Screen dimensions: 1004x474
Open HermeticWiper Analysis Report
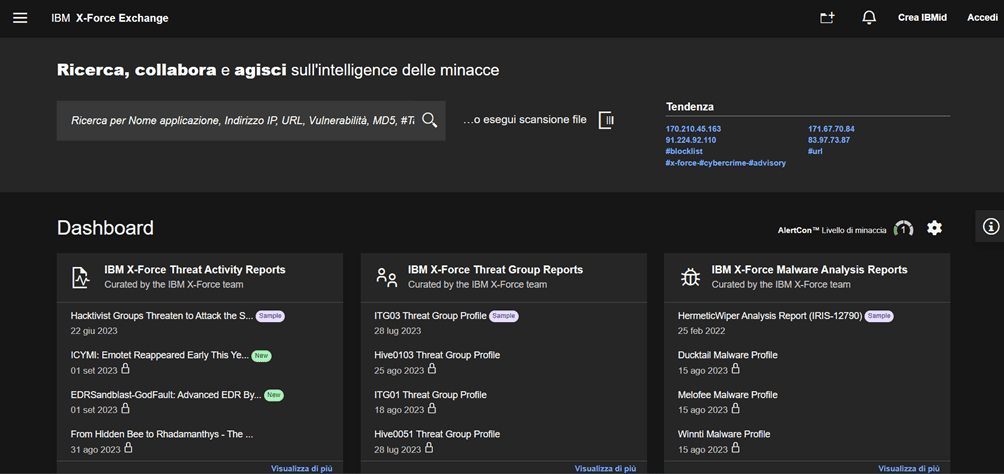[x=770, y=316]
